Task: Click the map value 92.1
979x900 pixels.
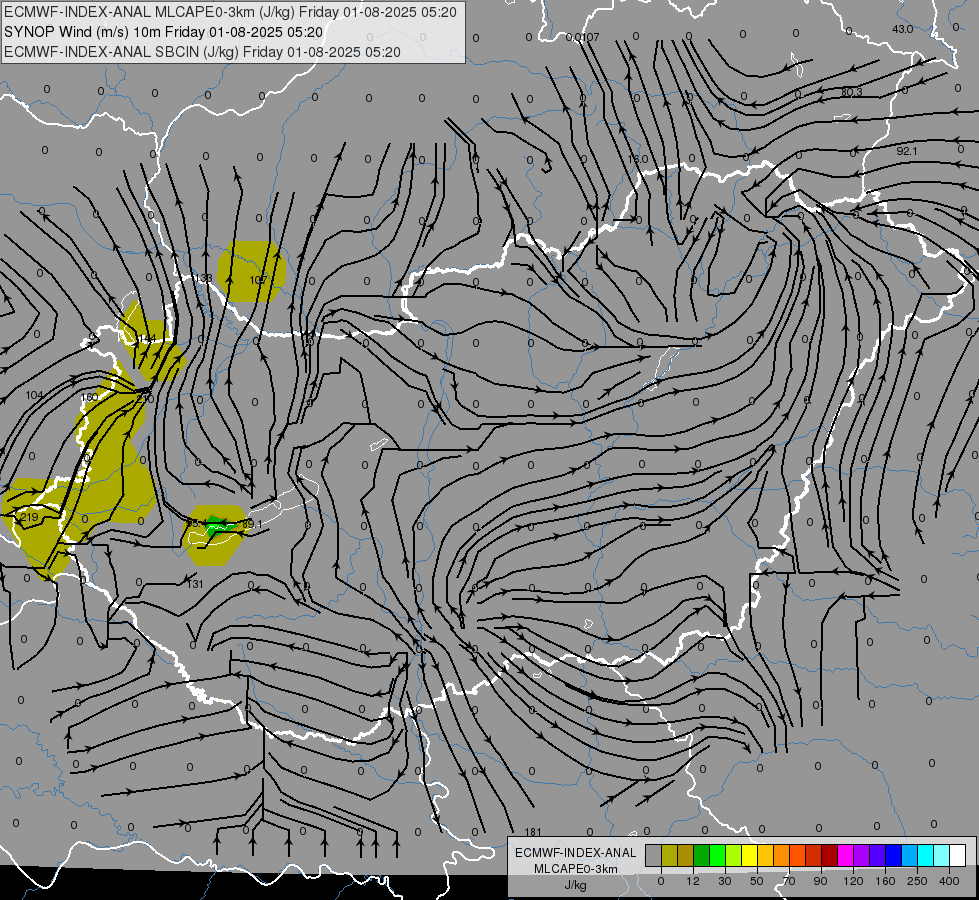Action: pyautogui.click(x=907, y=151)
